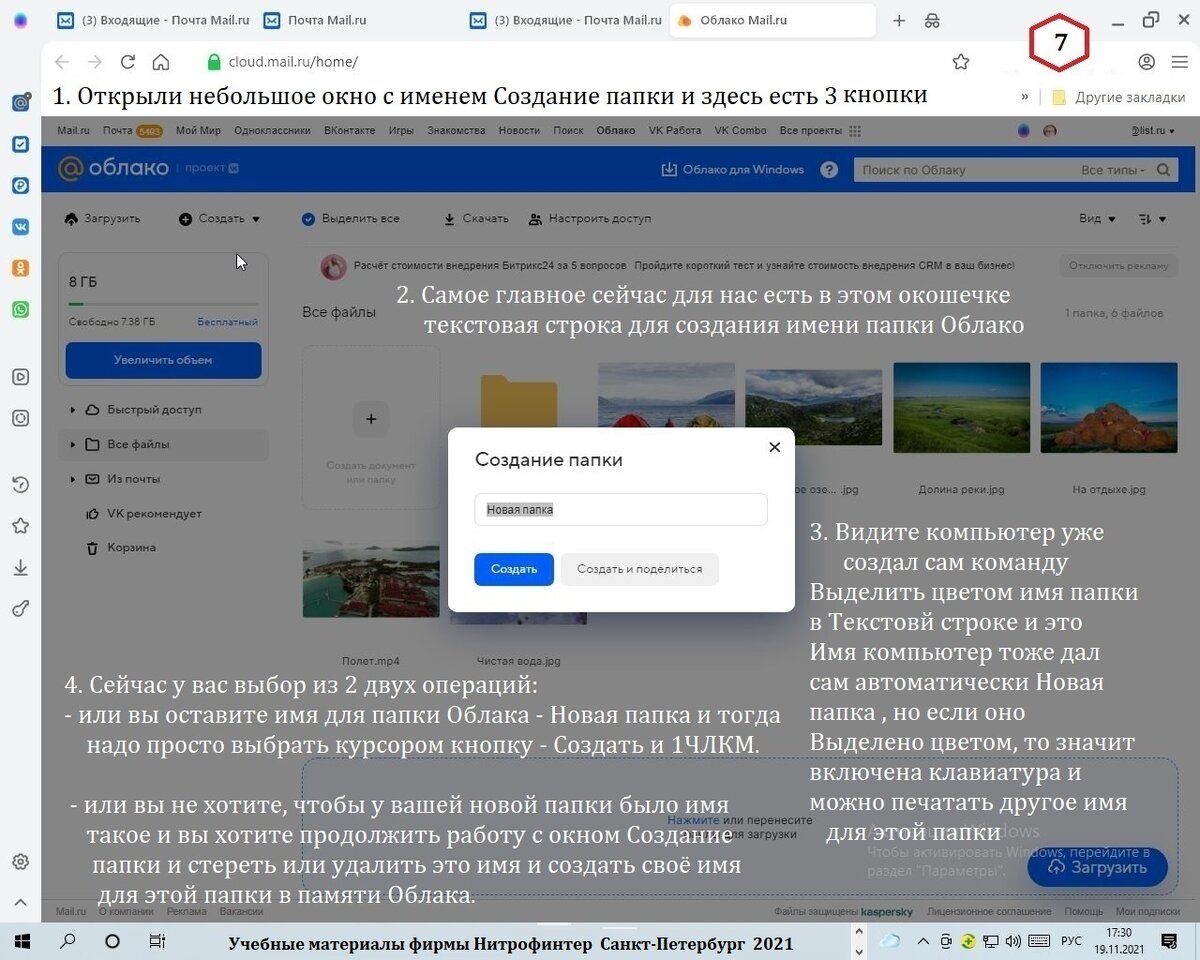Click Лицензионное соглашение footer link
1200x960 pixels.
pos(989,912)
